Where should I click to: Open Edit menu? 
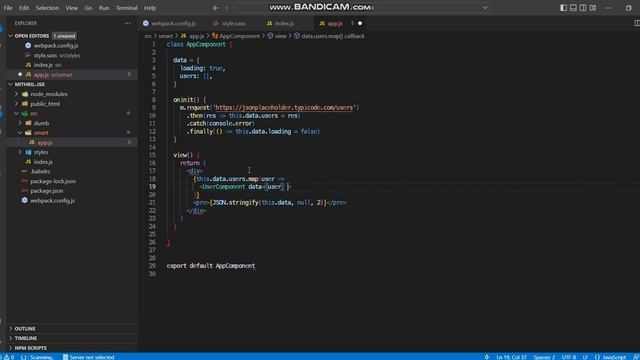point(24,8)
